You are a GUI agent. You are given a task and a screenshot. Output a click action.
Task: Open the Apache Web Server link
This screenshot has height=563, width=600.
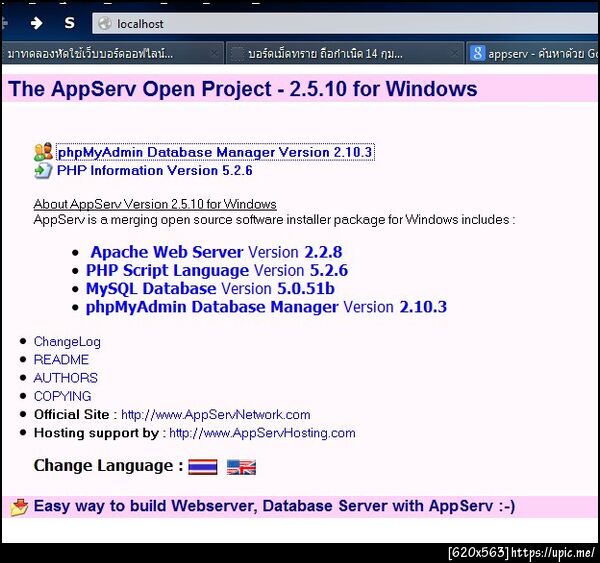[x=167, y=252]
